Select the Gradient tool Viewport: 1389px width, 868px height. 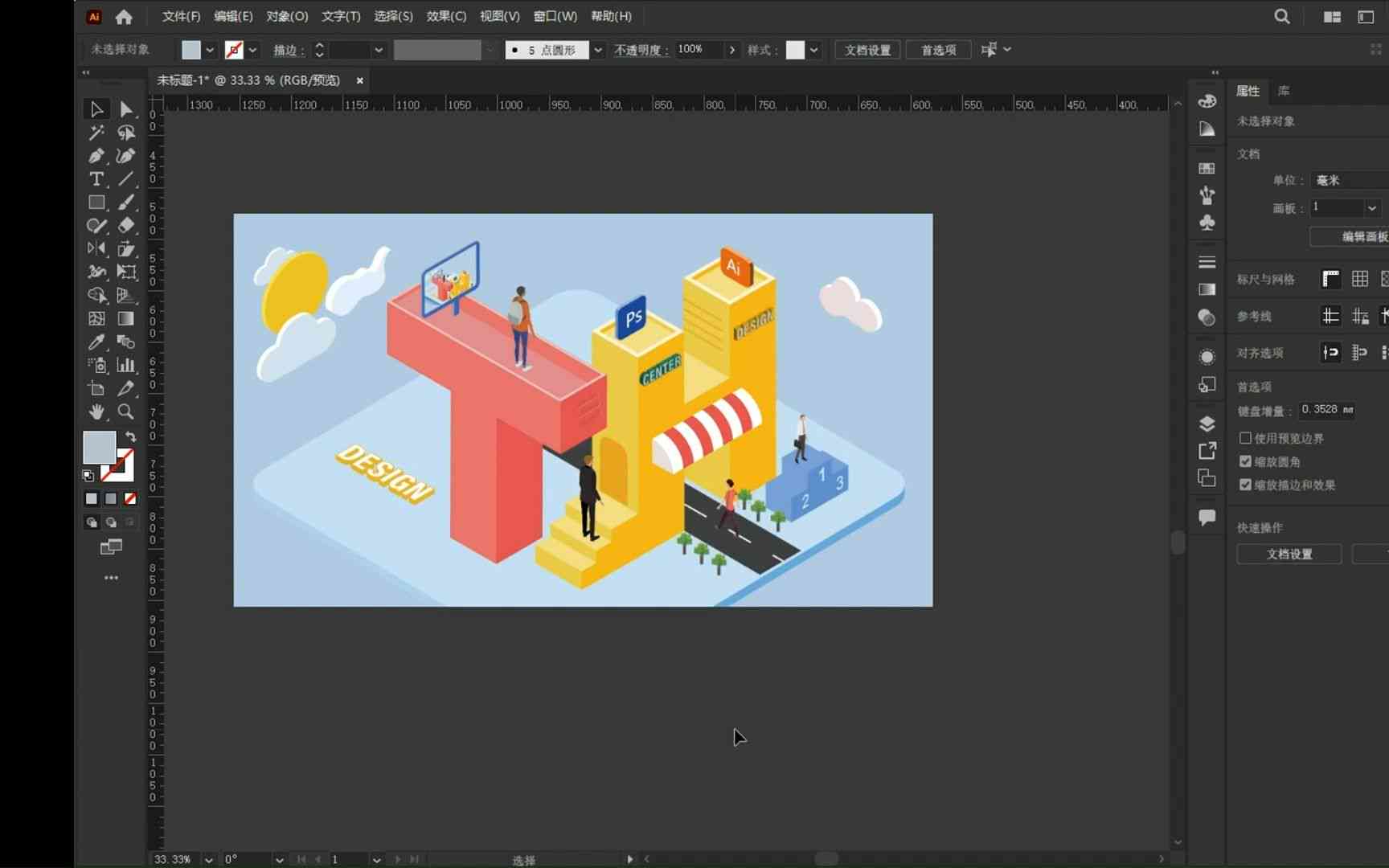click(126, 319)
